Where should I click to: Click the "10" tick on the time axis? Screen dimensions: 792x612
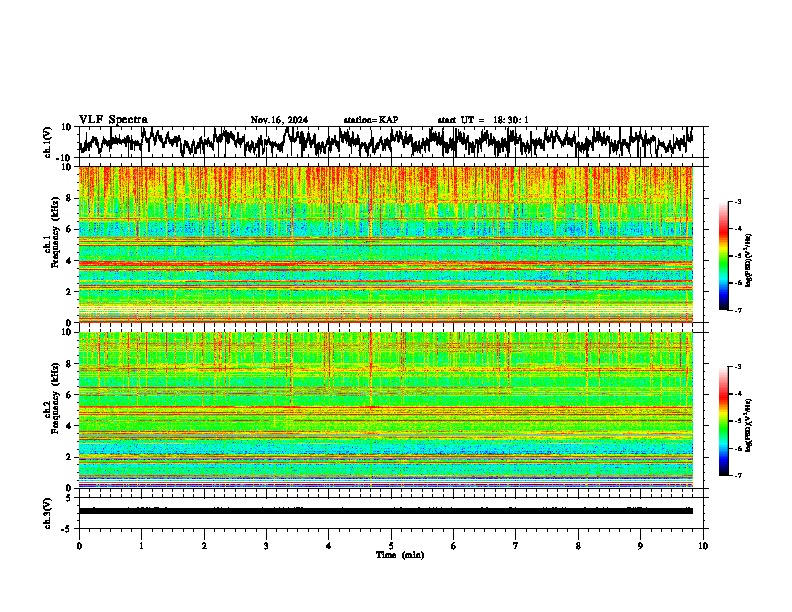tap(703, 546)
